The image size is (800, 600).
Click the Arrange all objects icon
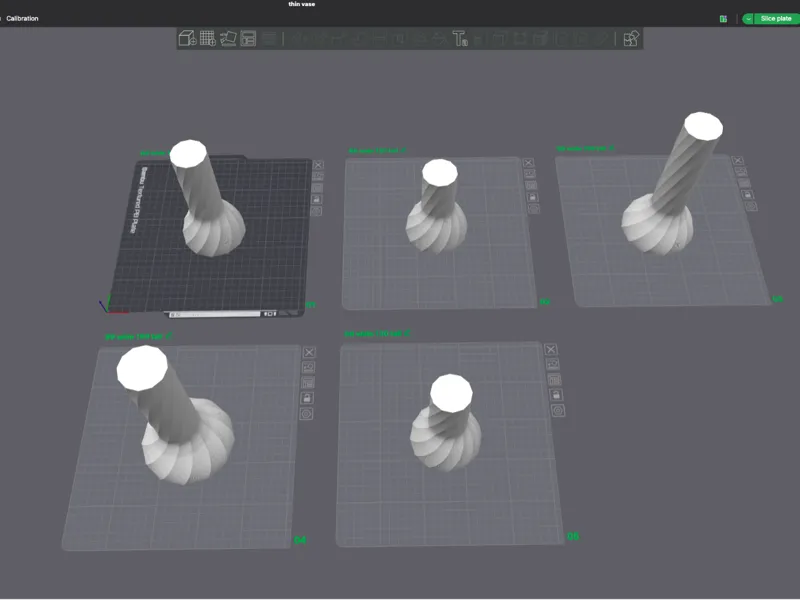click(x=248, y=38)
